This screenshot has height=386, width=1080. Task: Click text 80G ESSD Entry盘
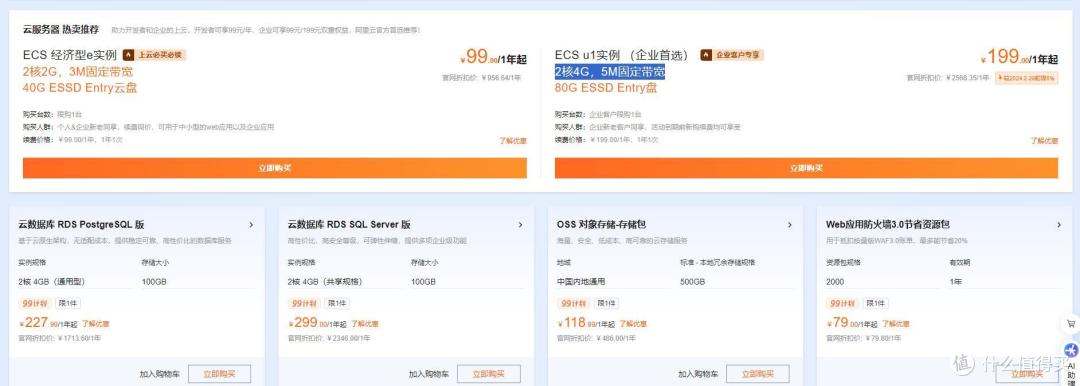606,88
